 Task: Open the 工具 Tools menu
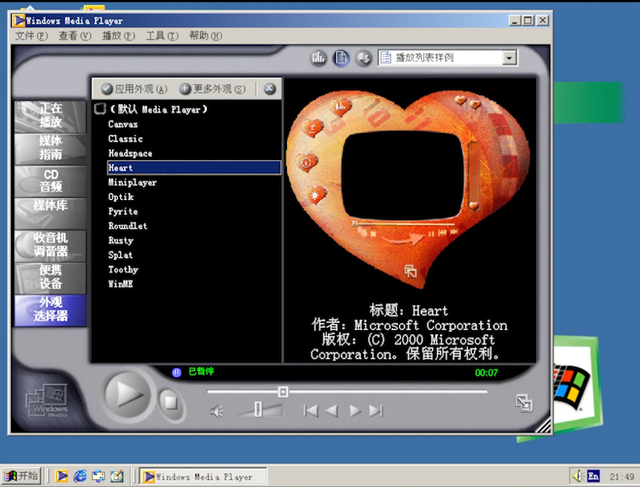[x=162, y=36]
